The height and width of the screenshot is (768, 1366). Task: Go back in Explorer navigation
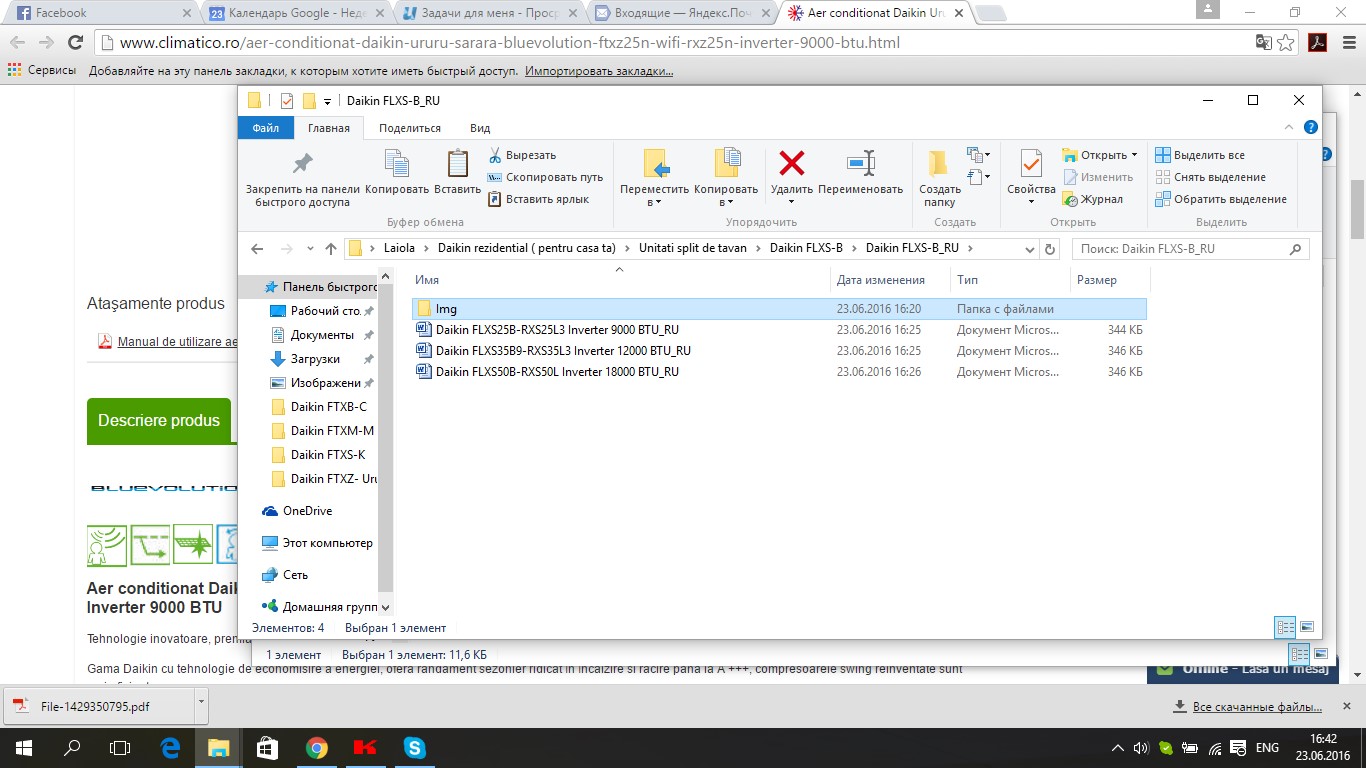point(257,249)
